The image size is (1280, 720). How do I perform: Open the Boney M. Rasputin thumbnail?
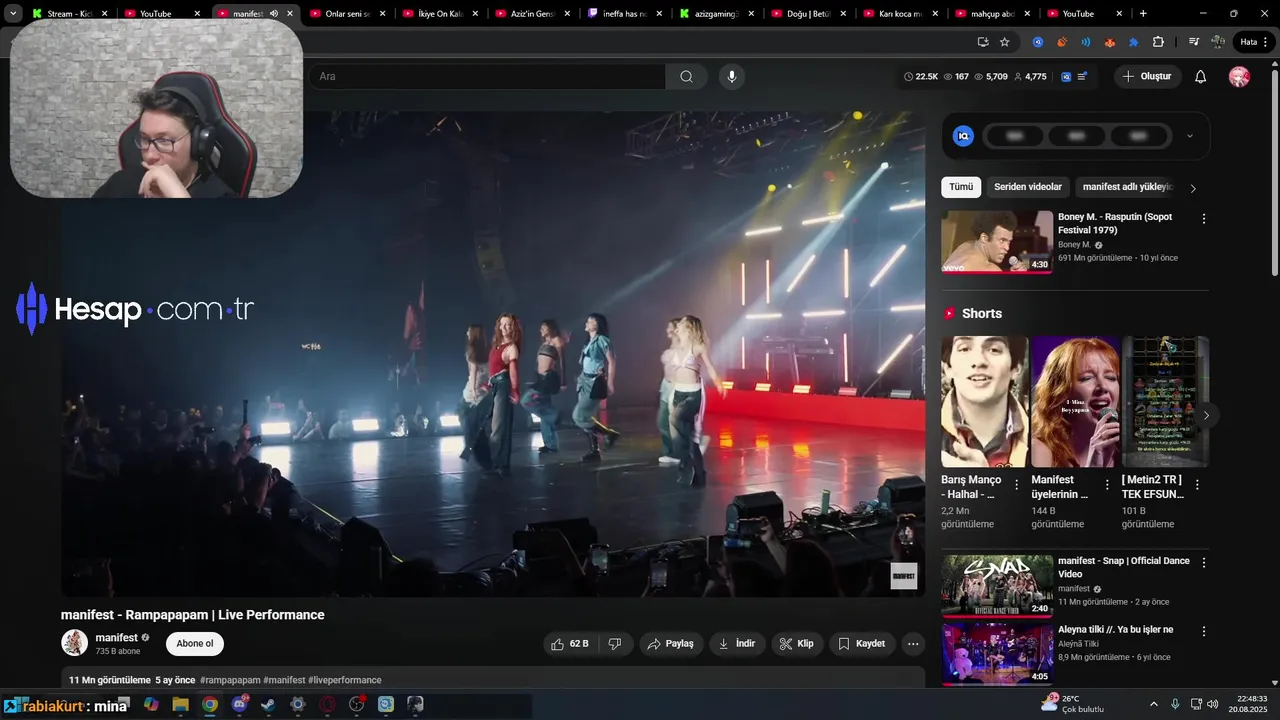pos(996,241)
